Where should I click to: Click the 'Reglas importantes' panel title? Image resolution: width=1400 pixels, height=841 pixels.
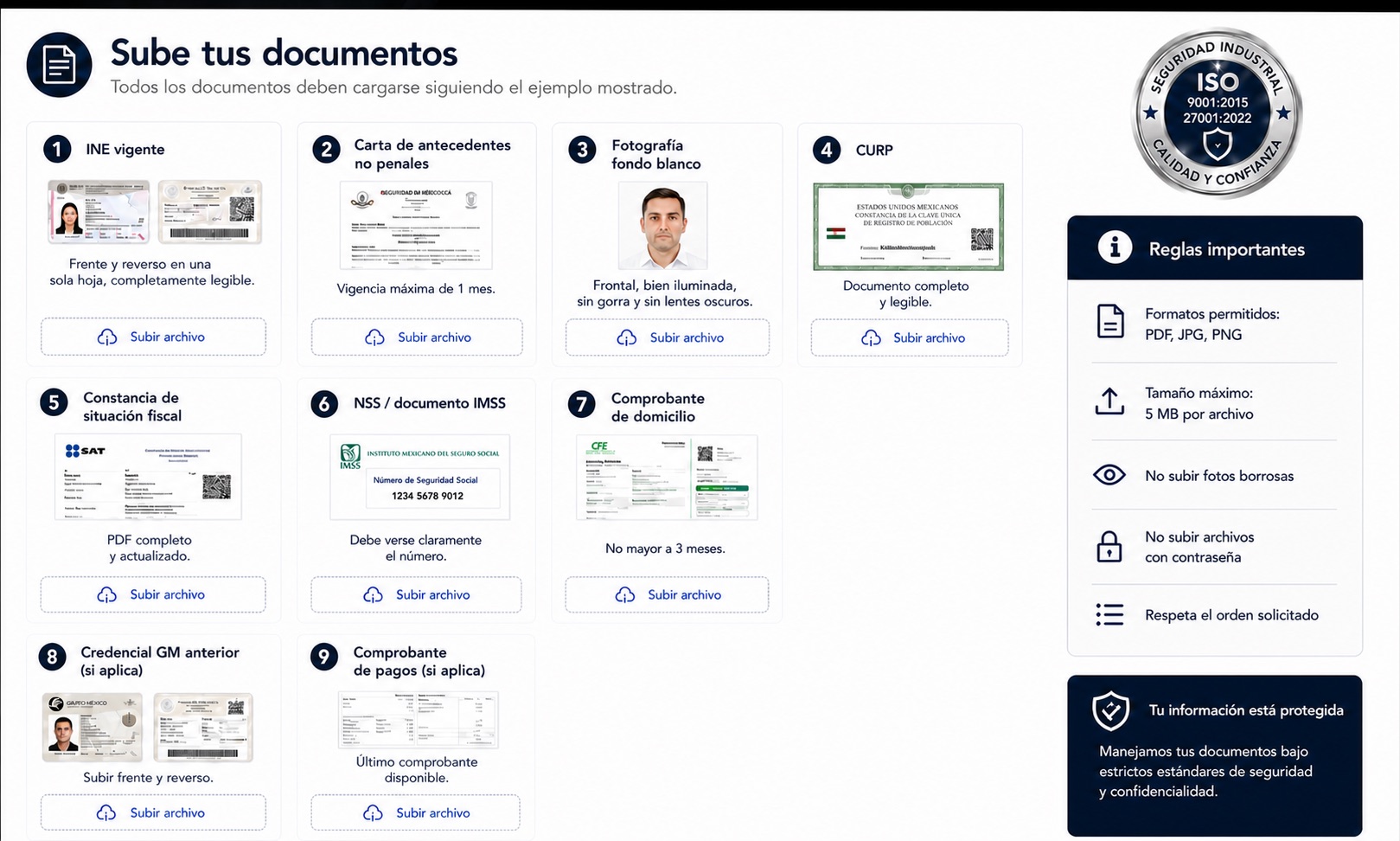1226,249
